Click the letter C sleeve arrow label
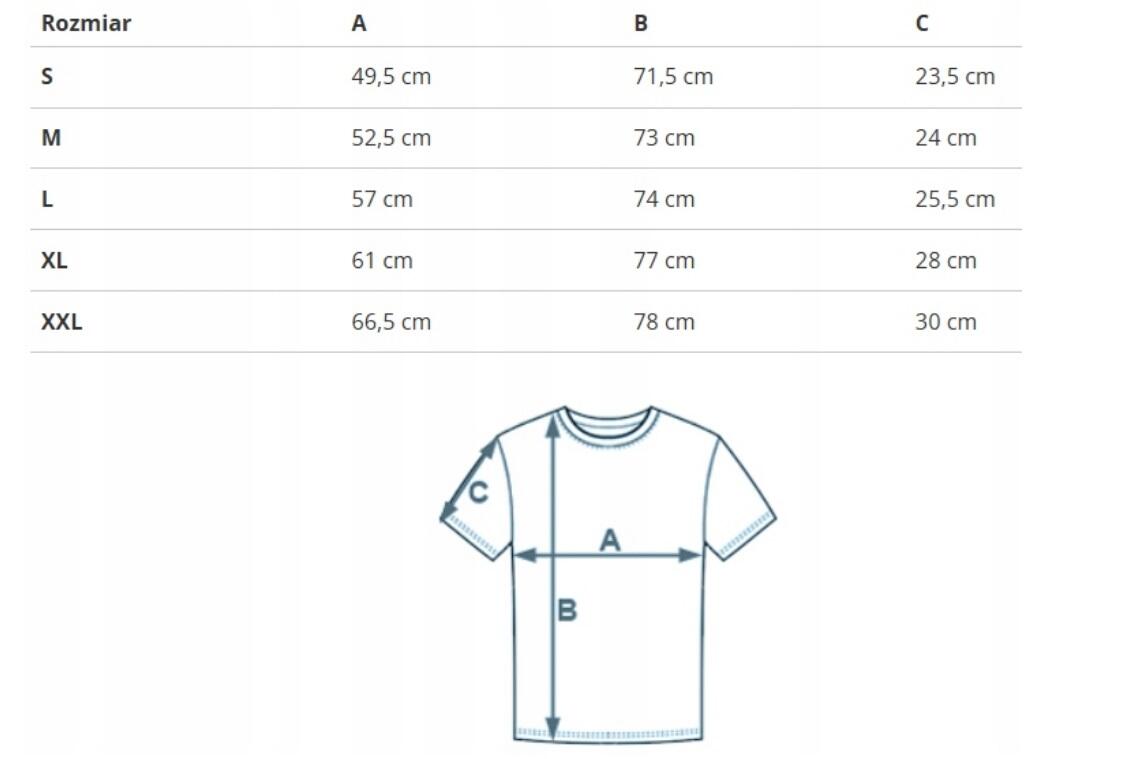Viewport: 1129px width, 759px height. pos(478,493)
